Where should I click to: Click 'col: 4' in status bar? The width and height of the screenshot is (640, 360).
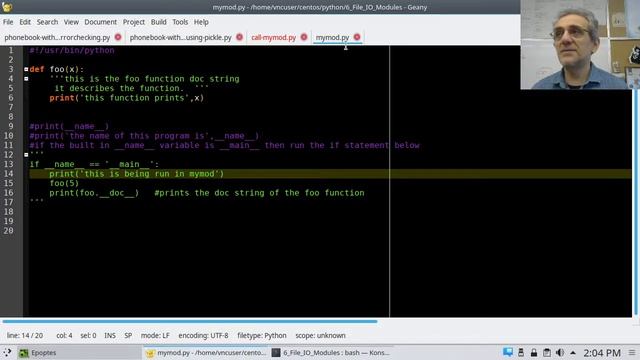point(64,336)
